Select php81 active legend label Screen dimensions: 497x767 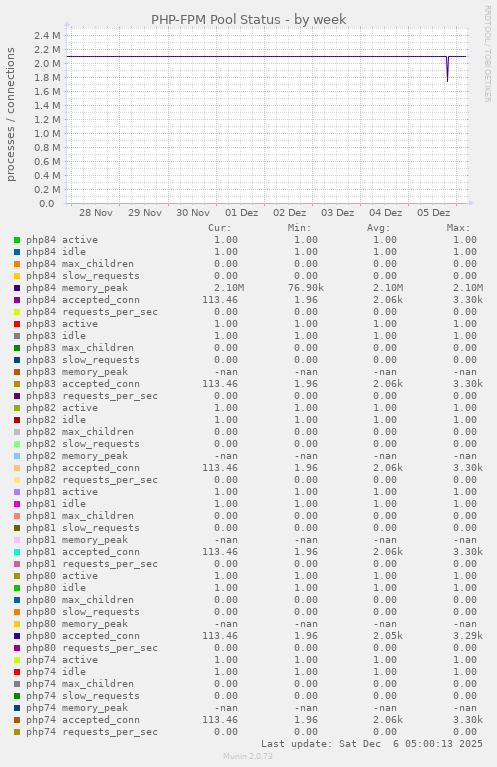(x=62, y=492)
